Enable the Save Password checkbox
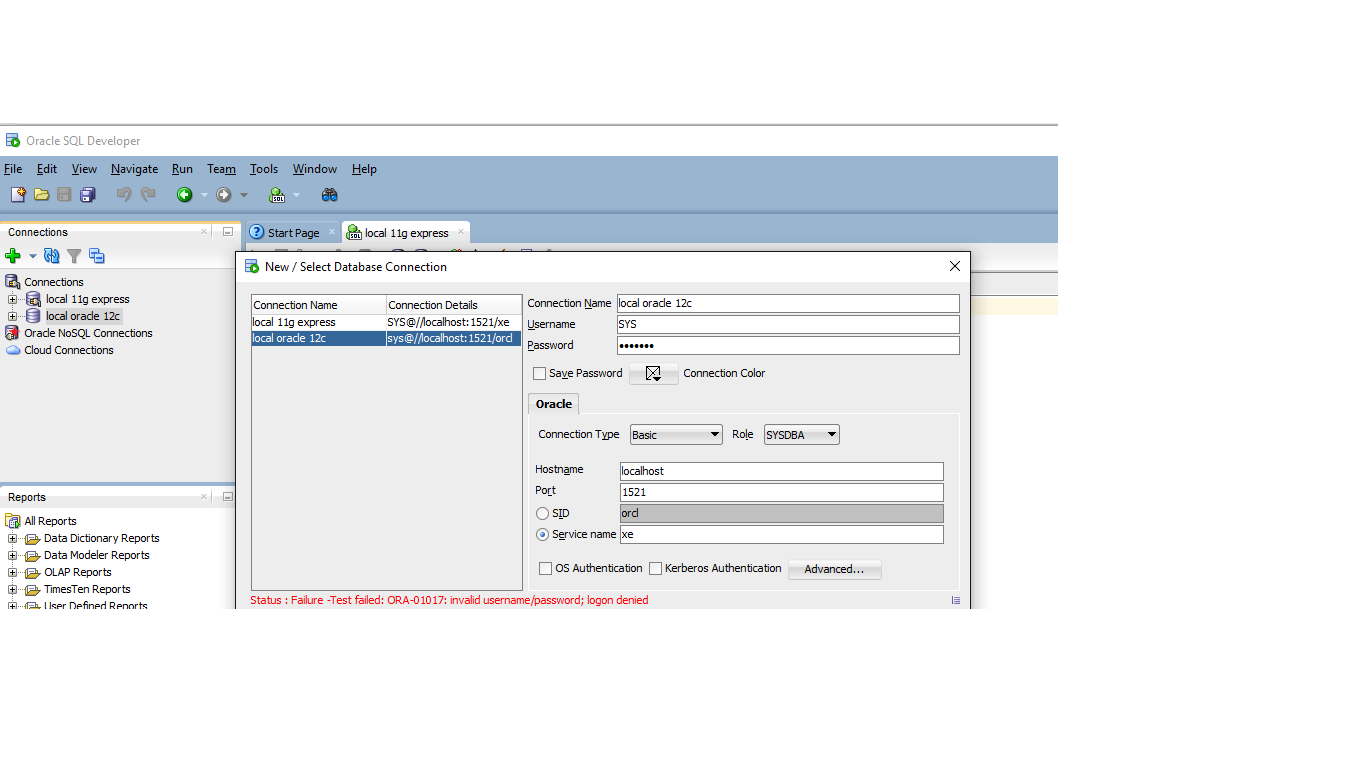 540,373
